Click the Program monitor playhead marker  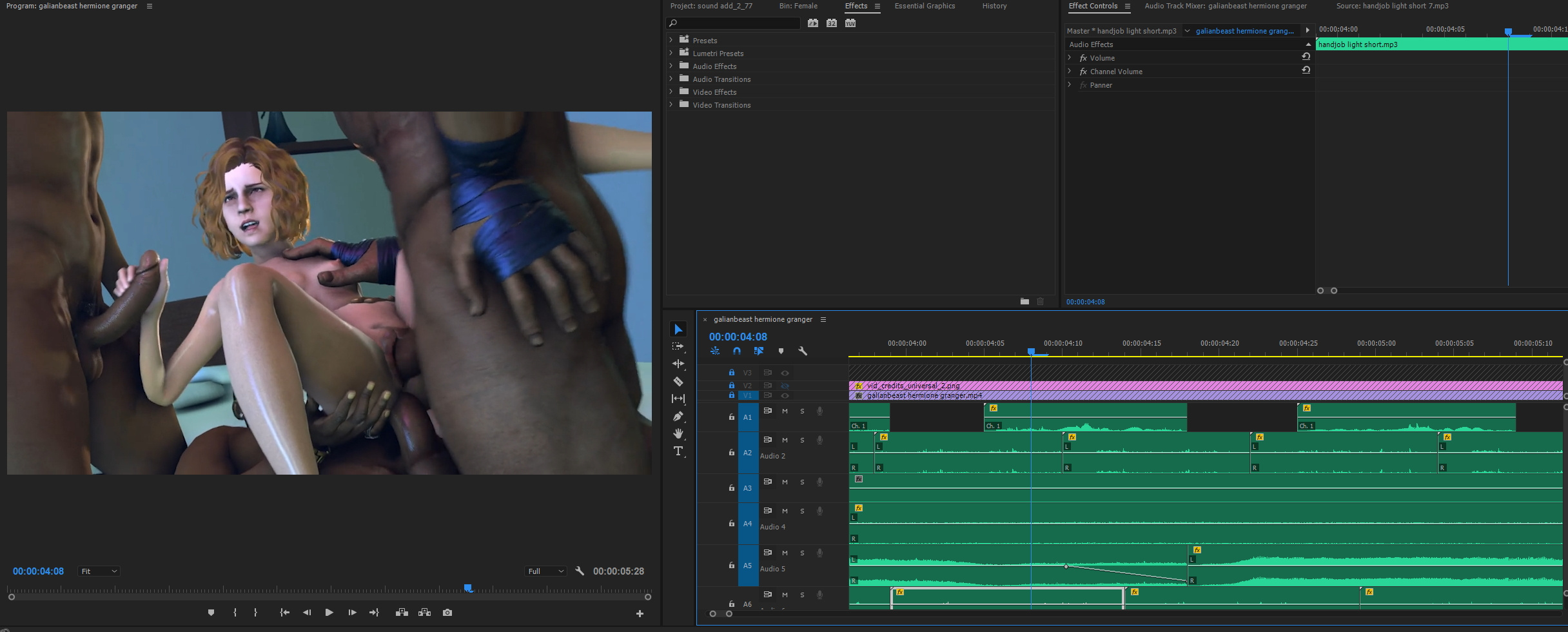(468, 588)
